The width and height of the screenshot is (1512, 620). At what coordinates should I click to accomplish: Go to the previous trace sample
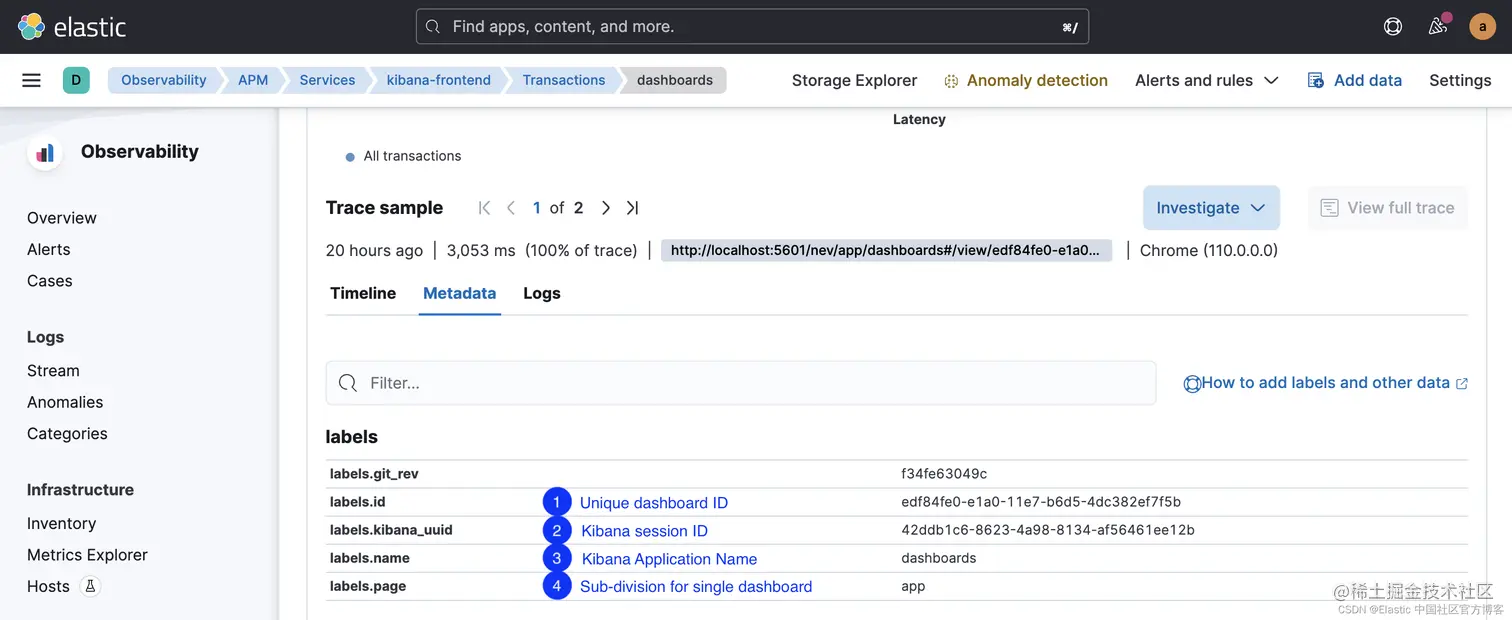[x=511, y=208]
